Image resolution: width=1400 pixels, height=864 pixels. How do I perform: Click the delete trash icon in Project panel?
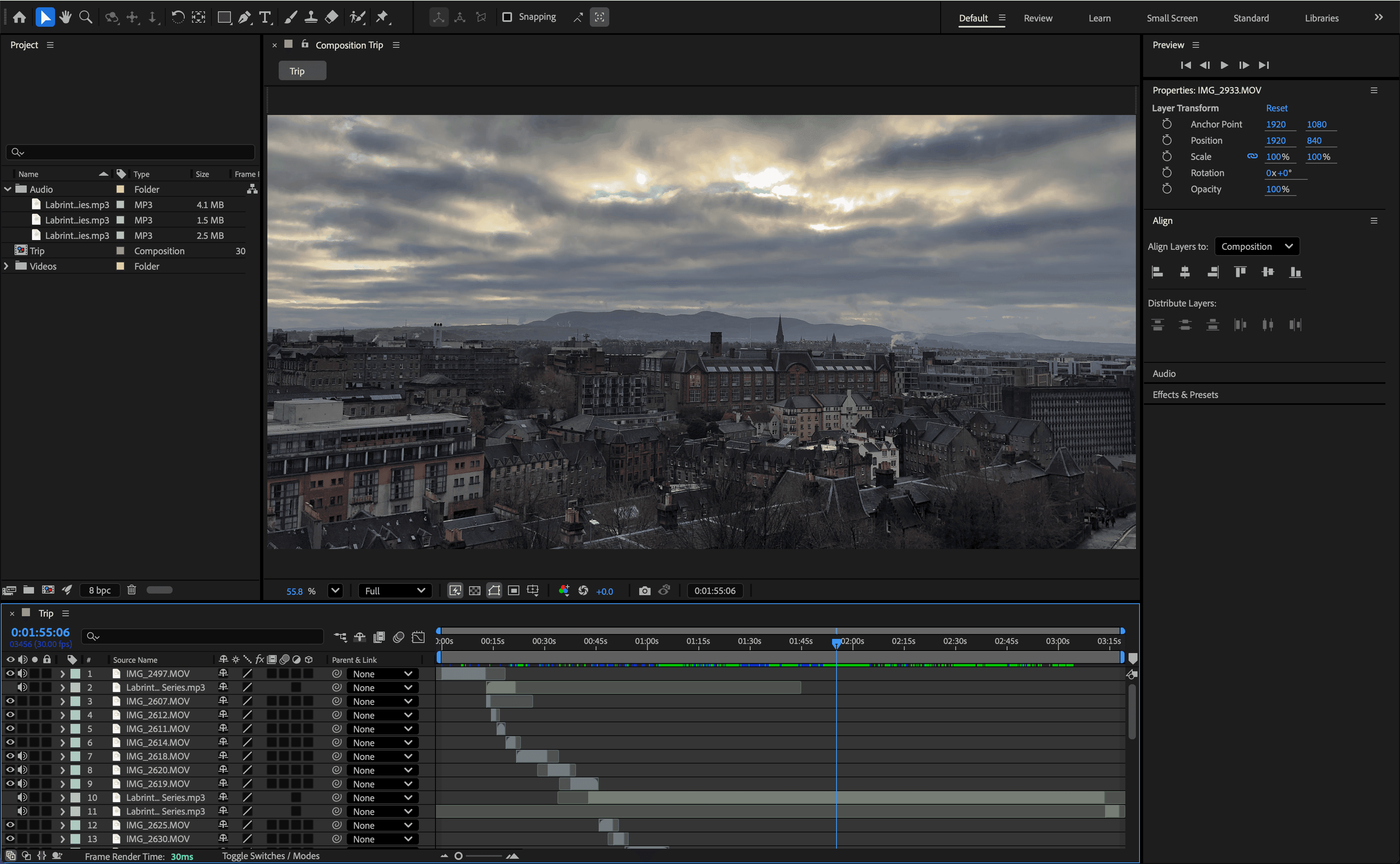tap(132, 590)
